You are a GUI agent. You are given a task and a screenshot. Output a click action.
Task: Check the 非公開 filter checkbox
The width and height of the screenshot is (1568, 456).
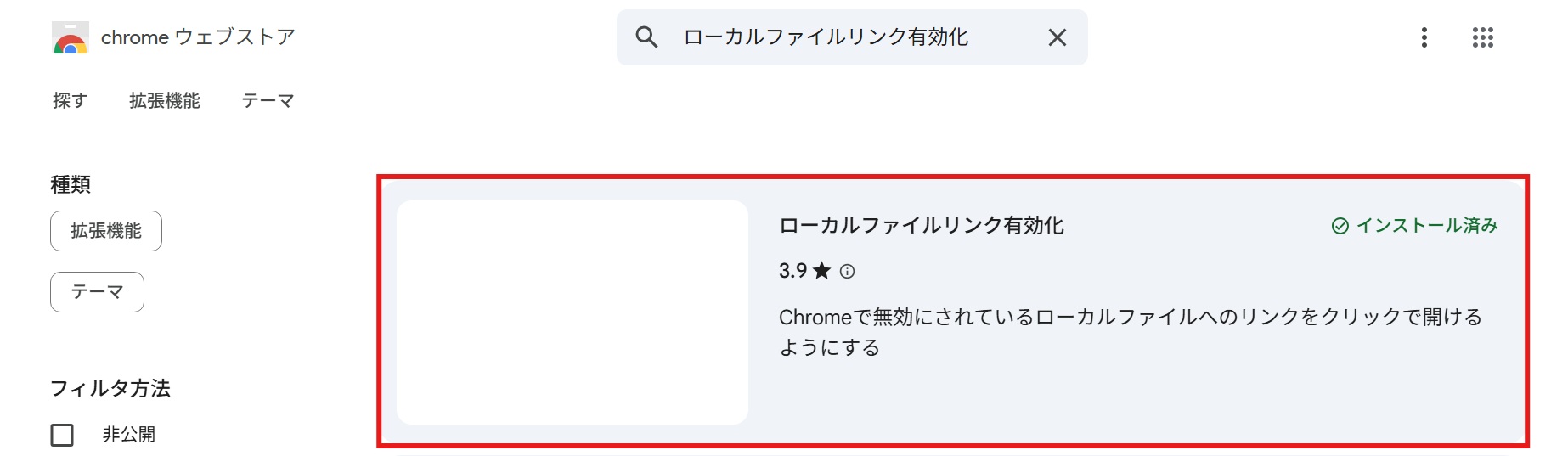tap(62, 435)
